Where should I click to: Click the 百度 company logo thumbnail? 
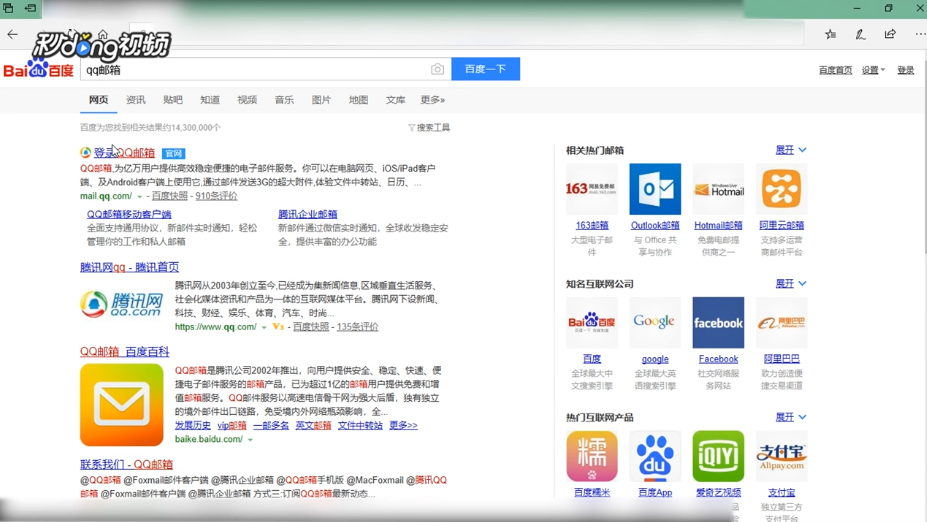(x=592, y=322)
